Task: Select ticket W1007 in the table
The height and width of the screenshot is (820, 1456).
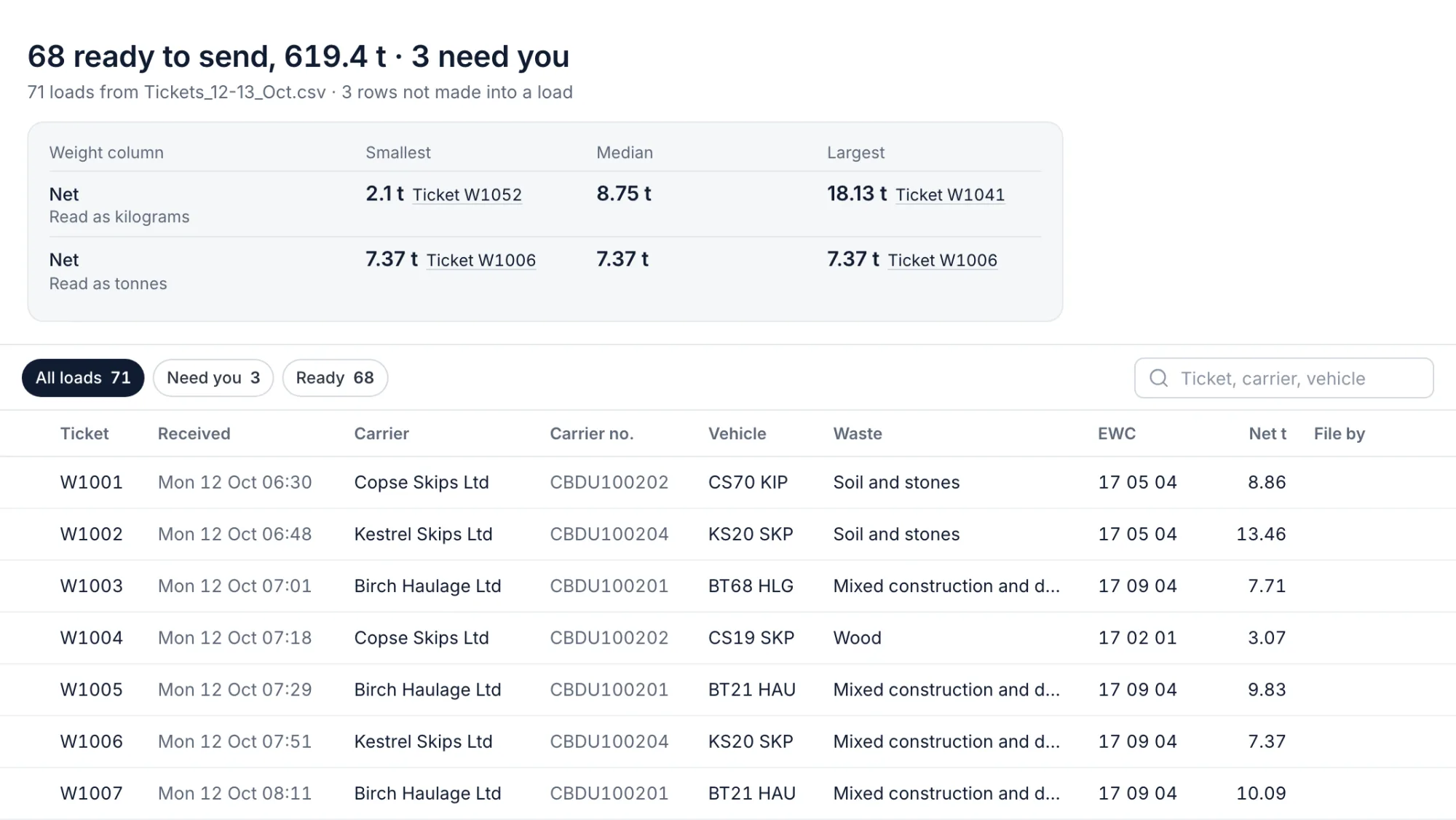Action: click(x=92, y=792)
